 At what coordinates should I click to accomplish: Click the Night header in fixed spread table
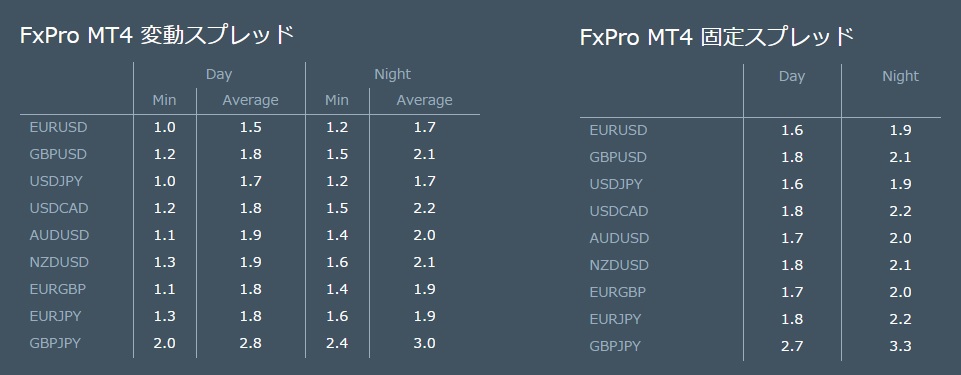coord(900,77)
